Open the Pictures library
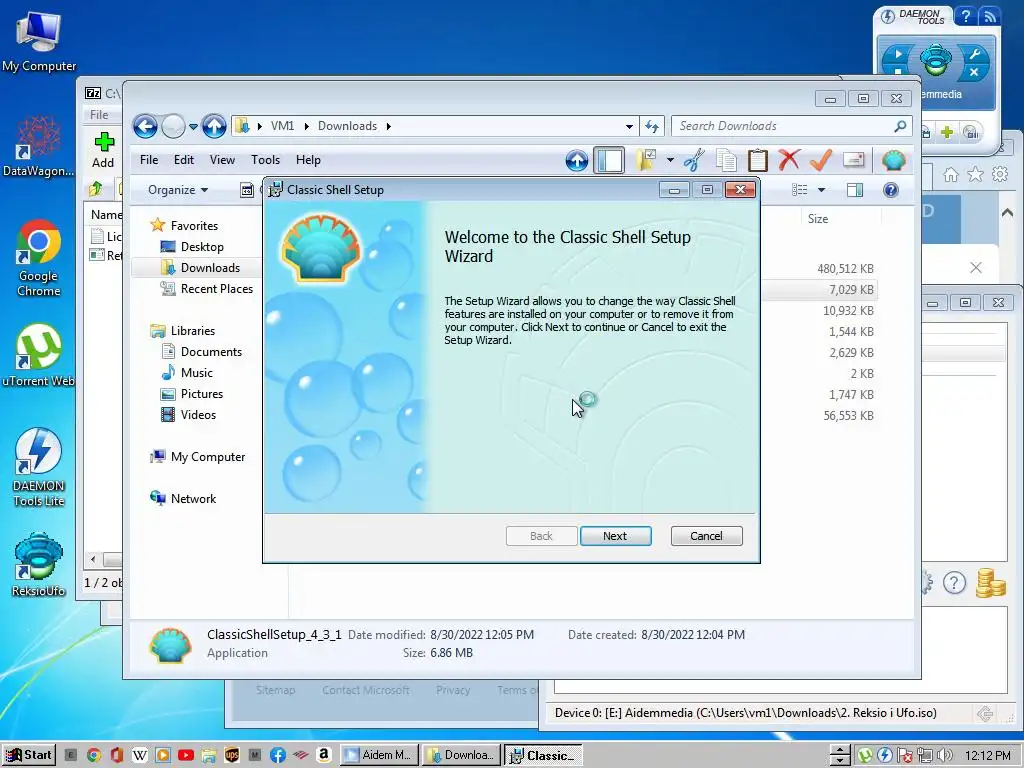 click(202, 394)
